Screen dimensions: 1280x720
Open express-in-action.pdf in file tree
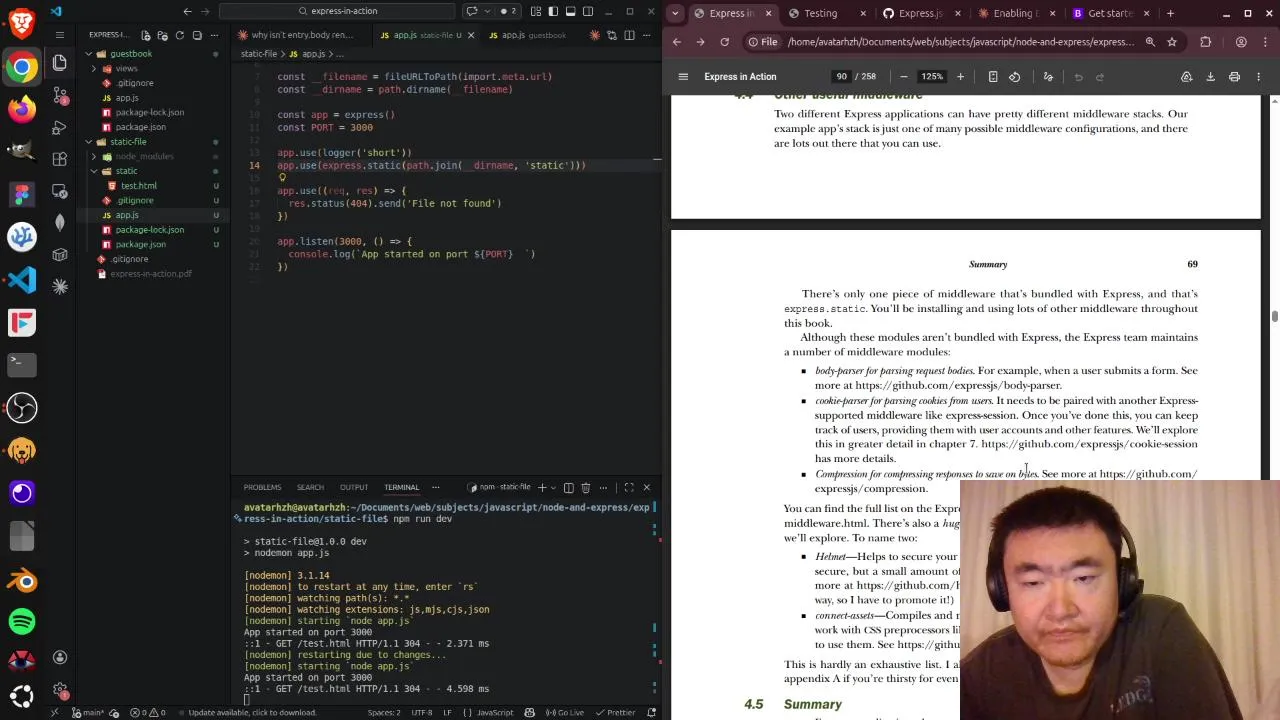point(150,274)
